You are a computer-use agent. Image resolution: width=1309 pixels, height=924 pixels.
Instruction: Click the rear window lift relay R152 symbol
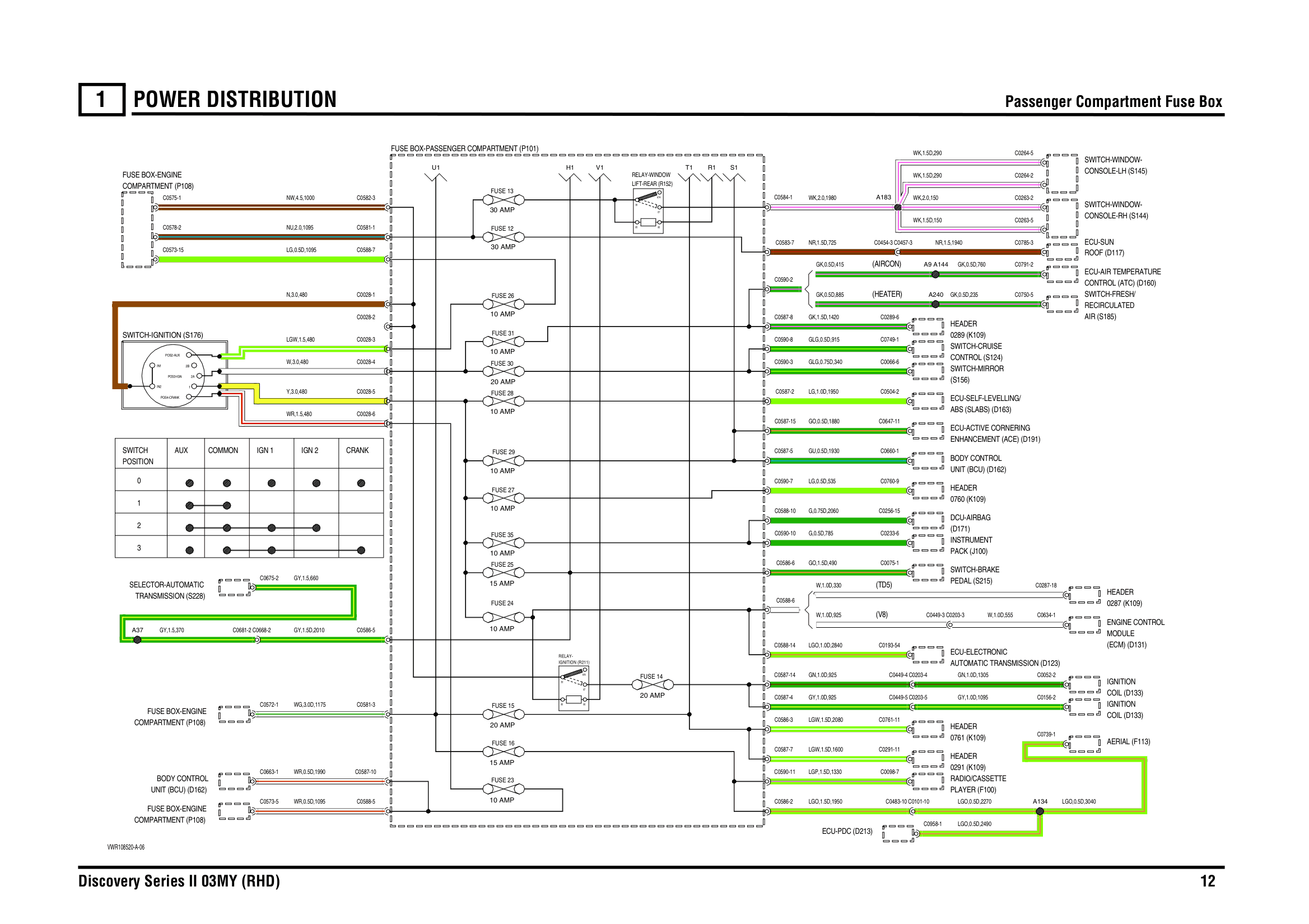point(648,211)
